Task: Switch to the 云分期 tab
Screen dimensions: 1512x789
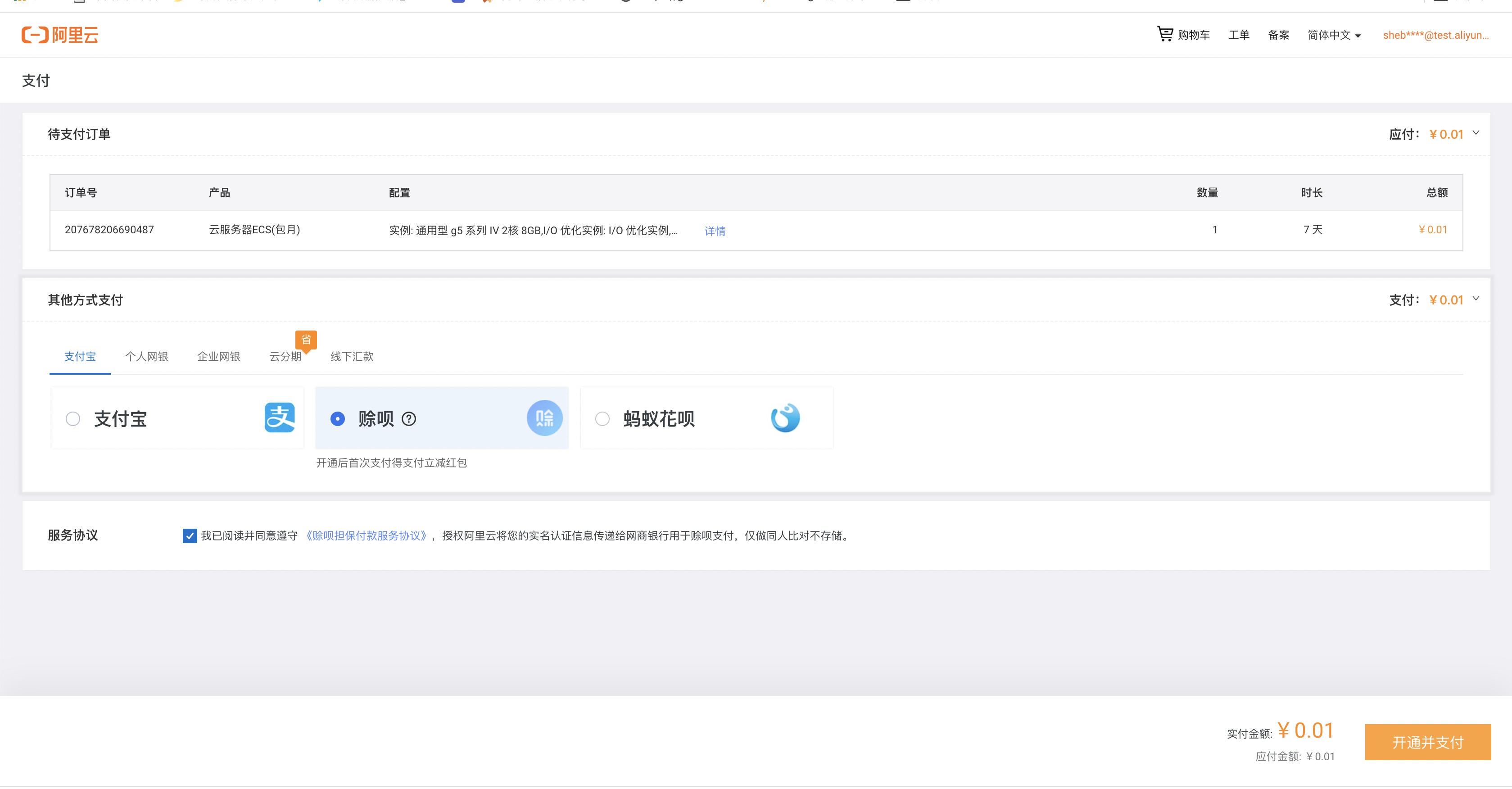Action: tap(285, 356)
